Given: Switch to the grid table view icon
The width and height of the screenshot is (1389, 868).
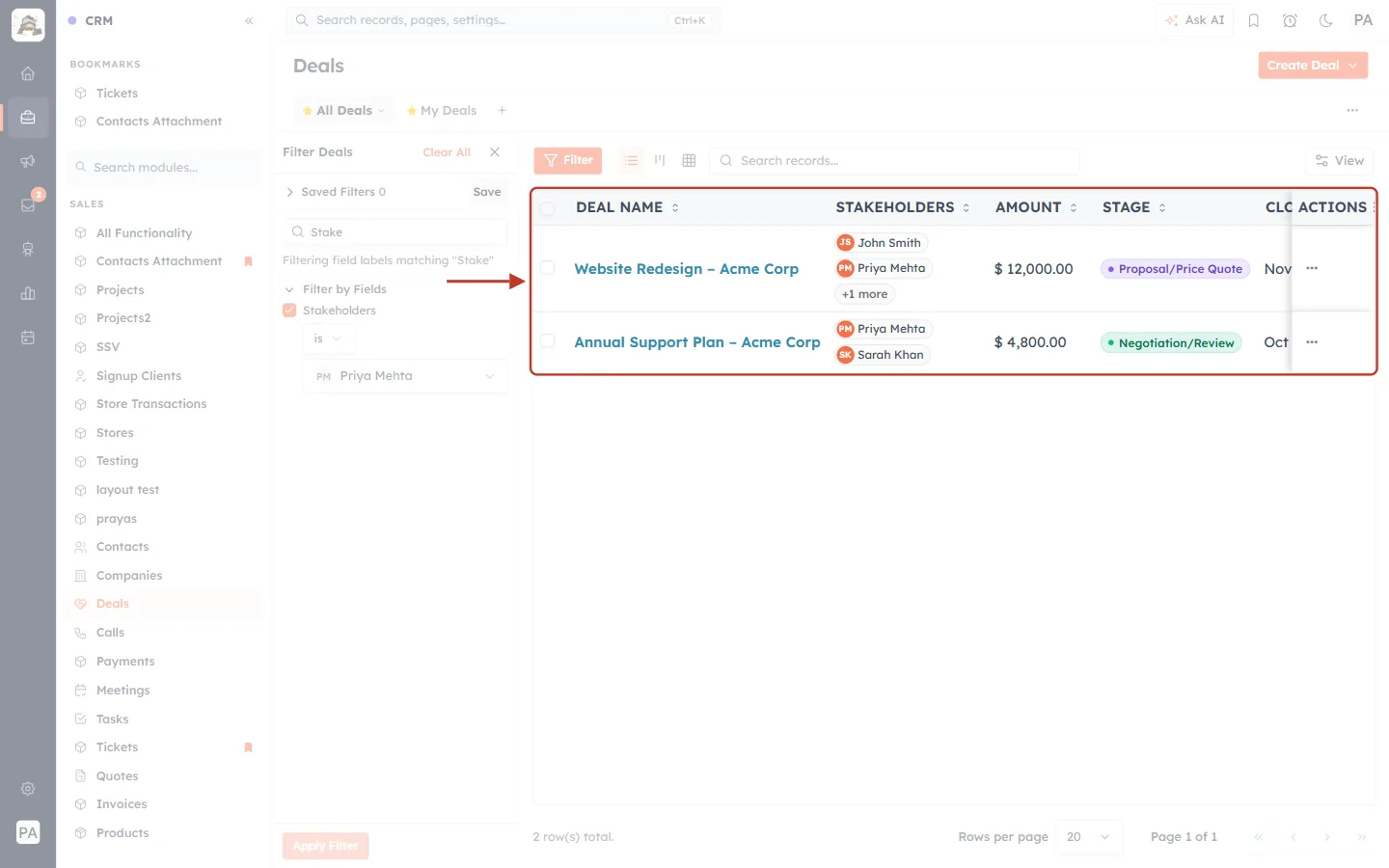Looking at the screenshot, I should (689, 160).
